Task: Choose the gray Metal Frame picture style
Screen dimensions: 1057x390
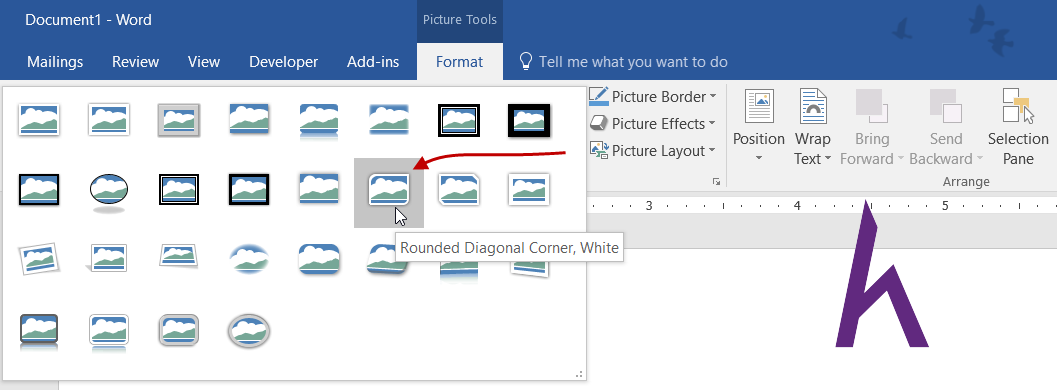Action: point(179,120)
